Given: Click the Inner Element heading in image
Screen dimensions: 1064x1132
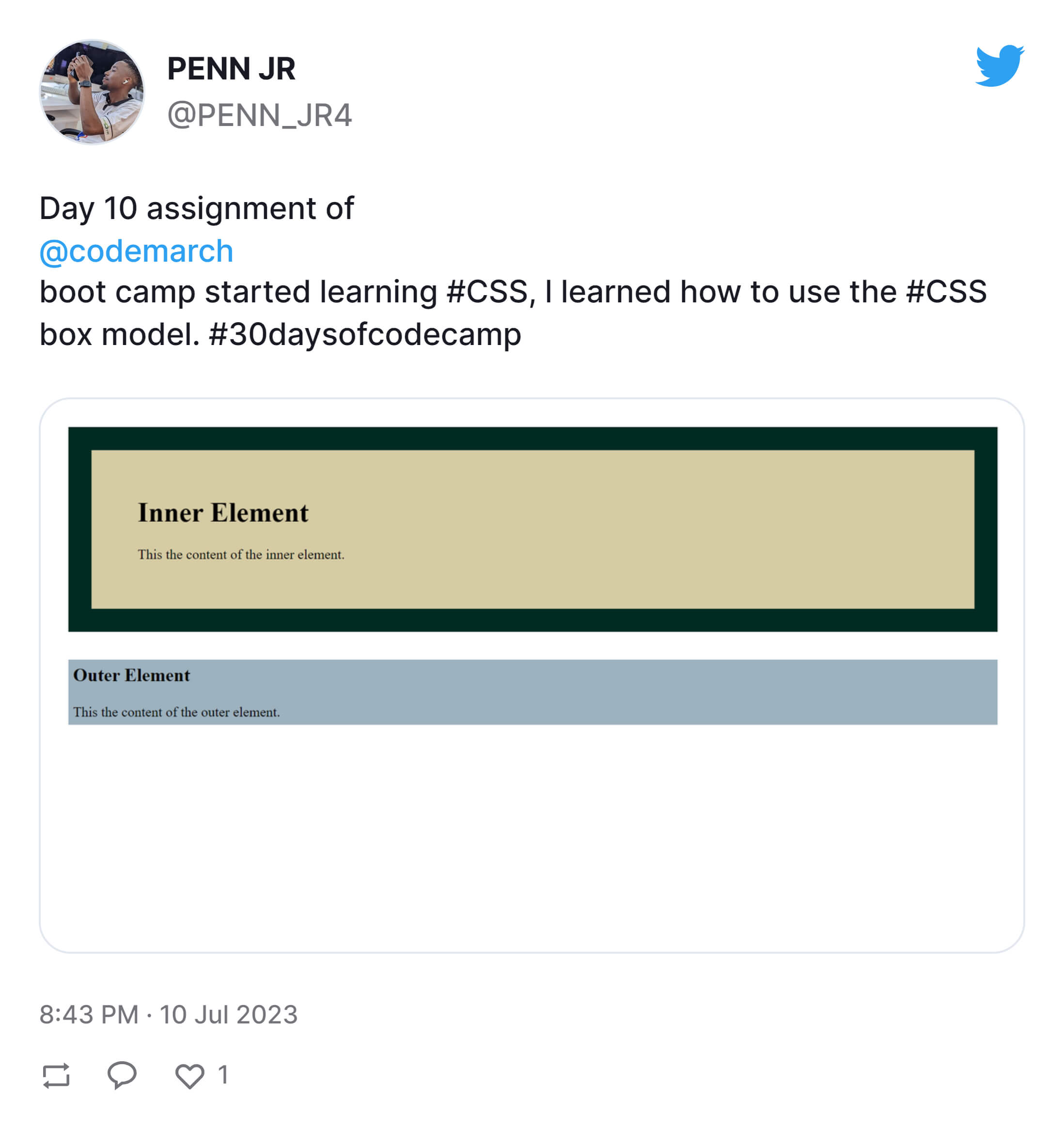Looking at the screenshot, I should click(223, 513).
